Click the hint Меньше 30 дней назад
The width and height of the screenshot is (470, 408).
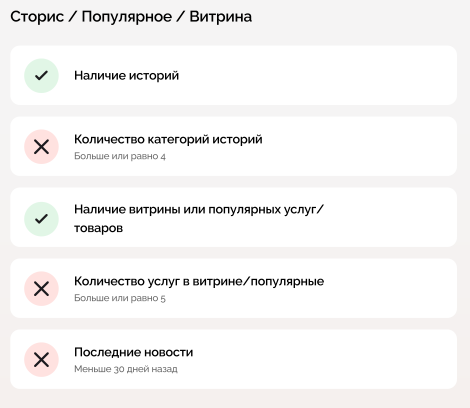click(x=126, y=369)
